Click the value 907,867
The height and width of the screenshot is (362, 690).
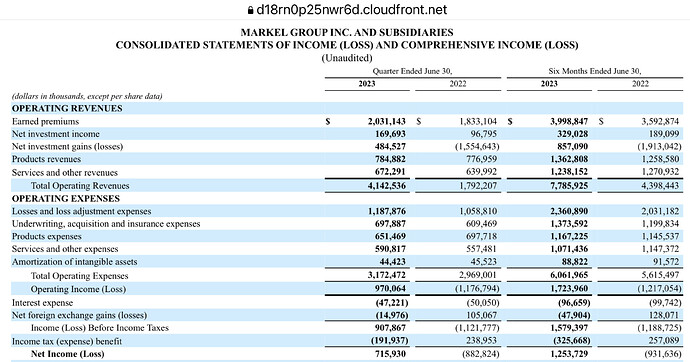(x=390, y=328)
